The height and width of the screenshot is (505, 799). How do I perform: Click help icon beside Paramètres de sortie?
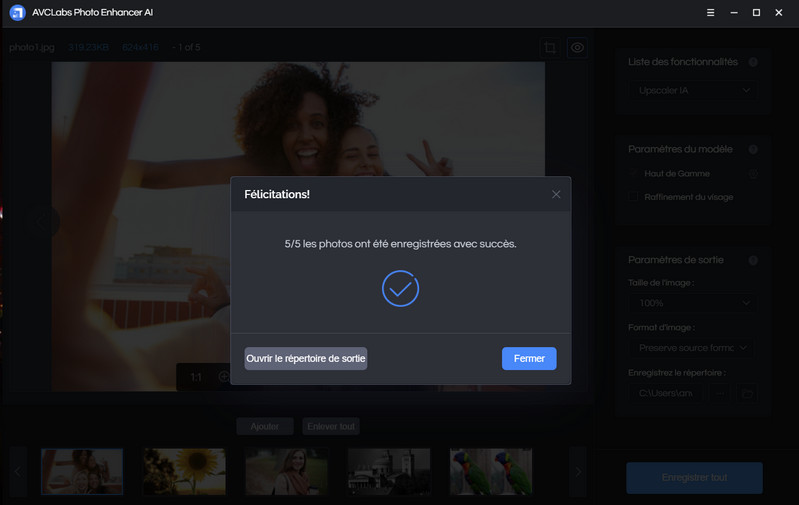pyautogui.click(x=753, y=260)
